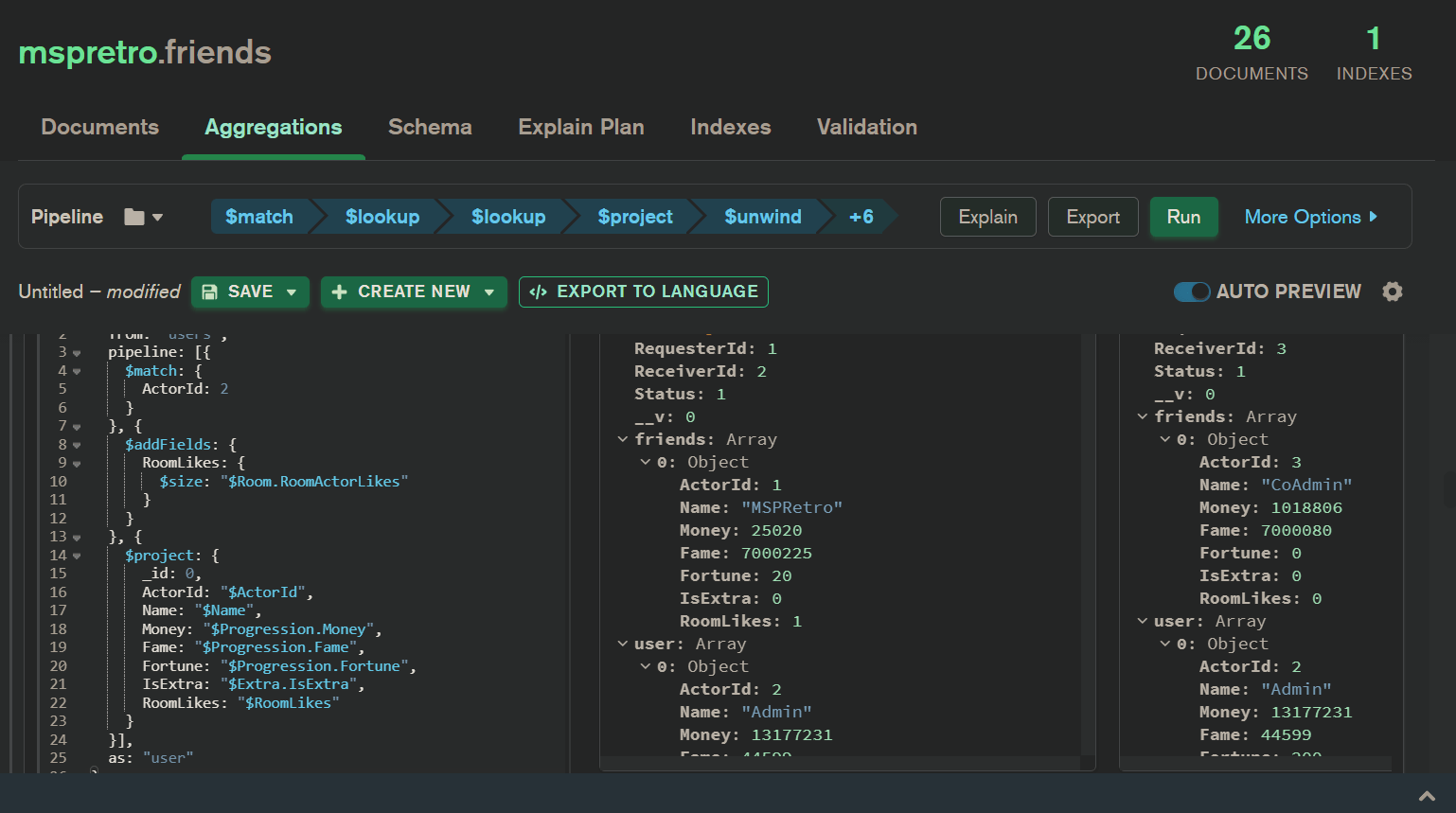The height and width of the screenshot is (813, 1456).
Task: Switch to the Validation tab
Action: pos(867,127)
